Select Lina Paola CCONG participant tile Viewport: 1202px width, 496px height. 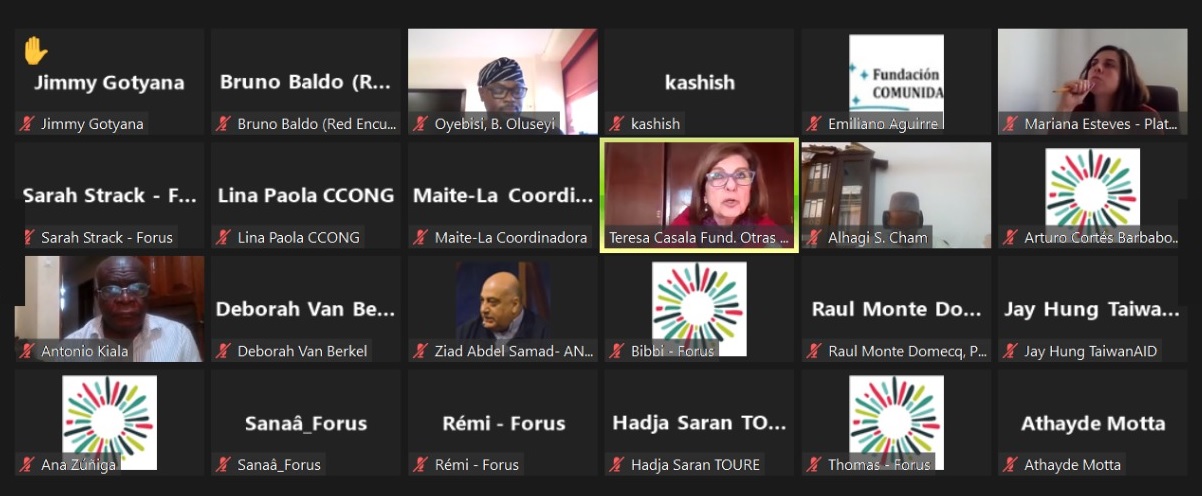[x=306, y=196]
